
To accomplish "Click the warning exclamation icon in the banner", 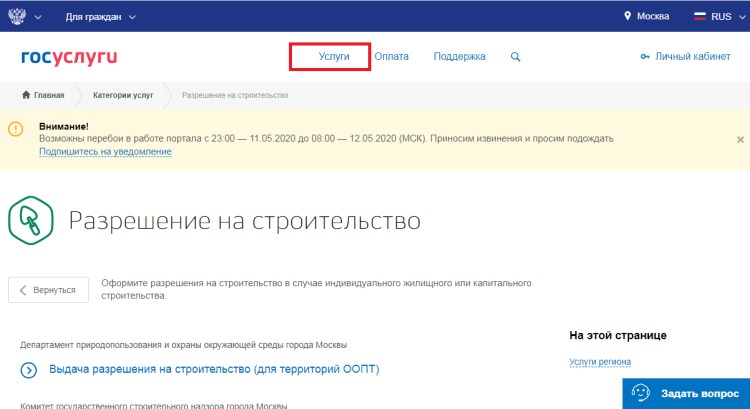I will point(15,129).
